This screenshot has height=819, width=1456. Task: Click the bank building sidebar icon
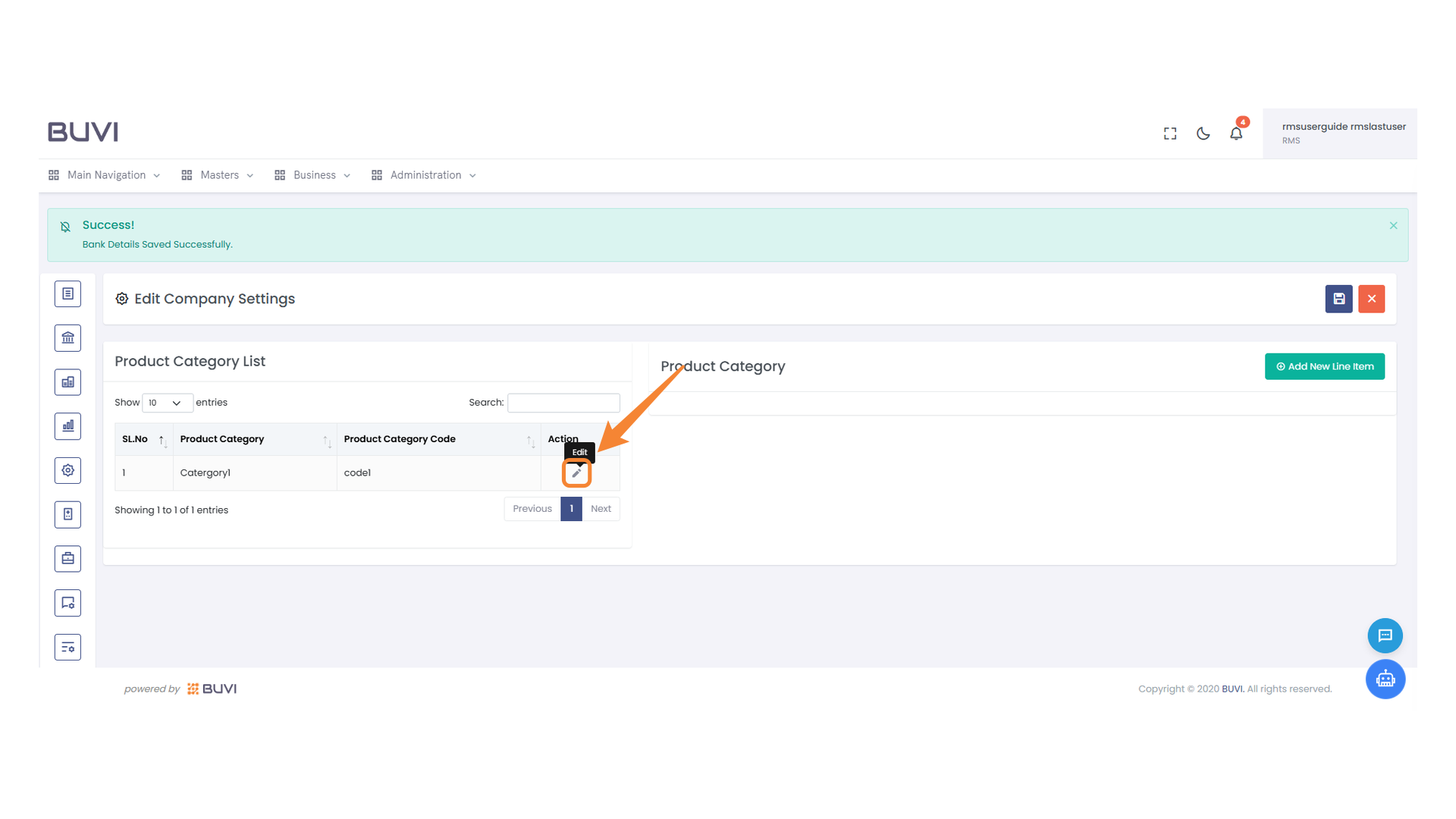pyautogui.click(x=67, y=338)
